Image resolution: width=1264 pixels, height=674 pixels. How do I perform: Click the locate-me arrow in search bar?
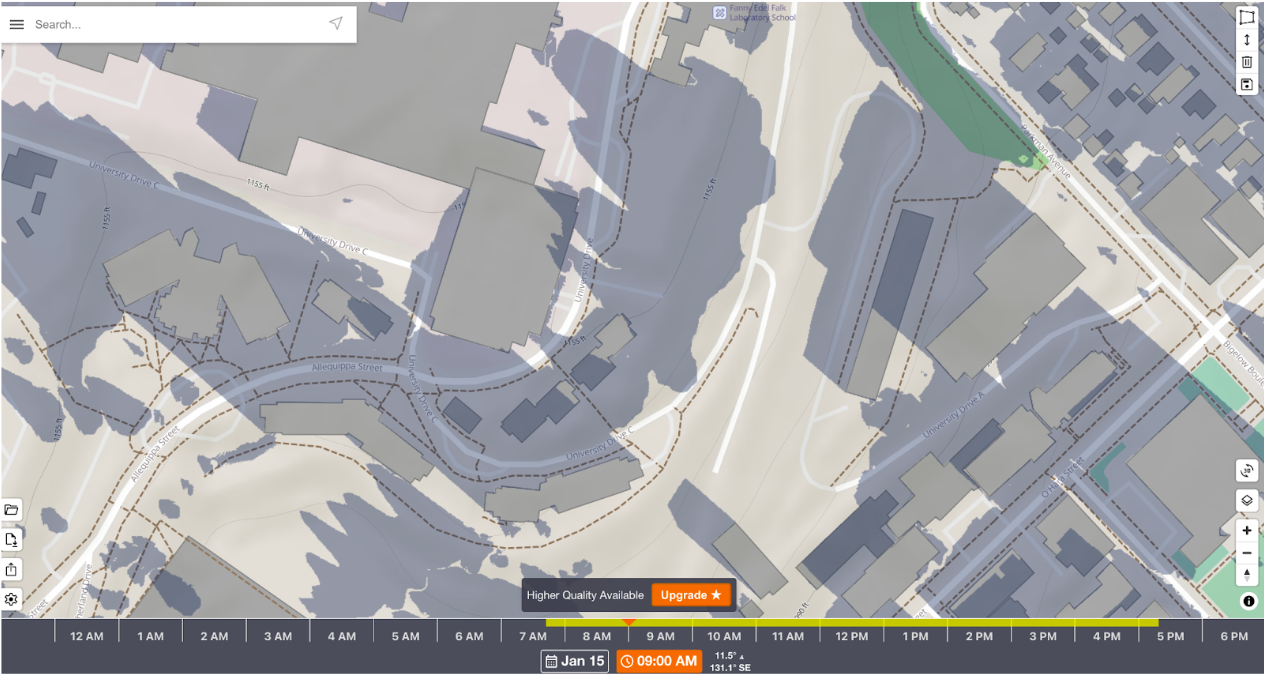pyautogui.click(x=336, y=24)
